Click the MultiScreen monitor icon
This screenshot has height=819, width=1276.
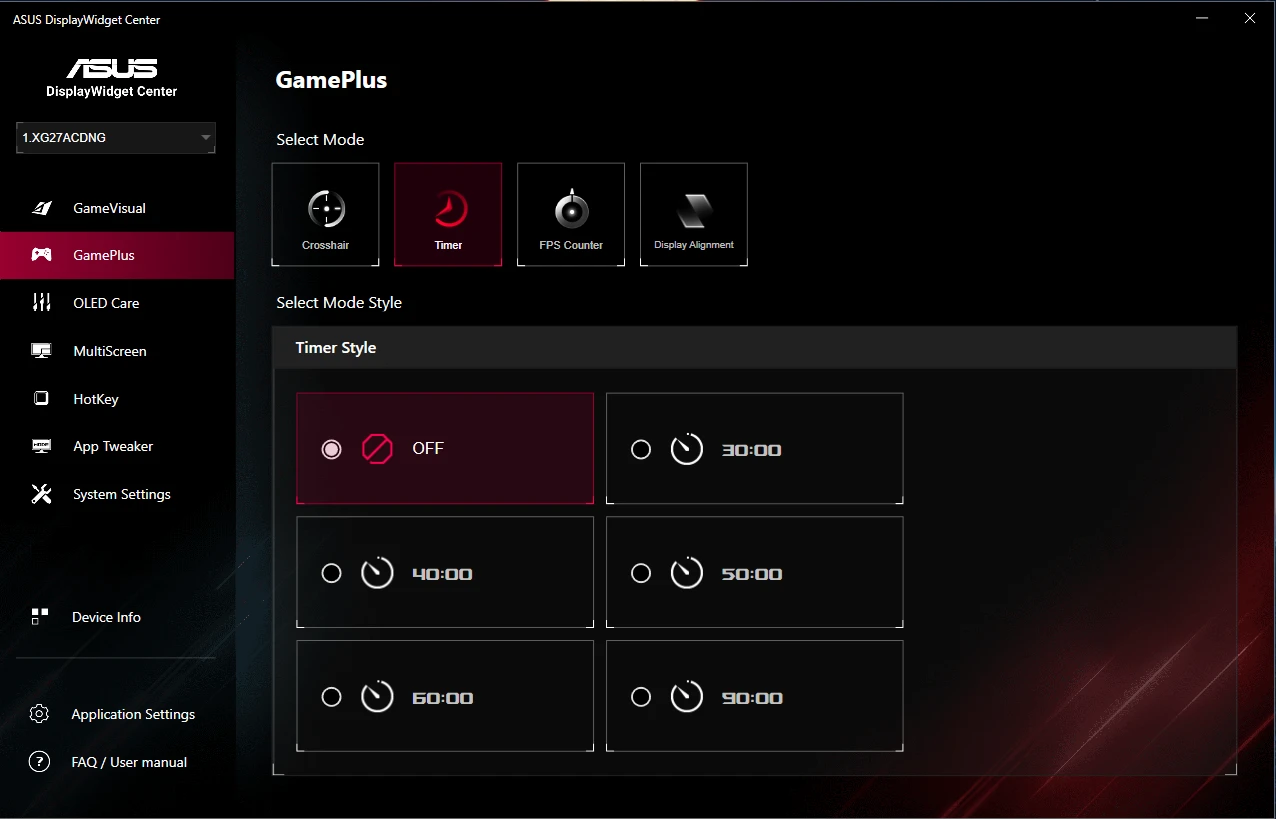click(41, 351)
